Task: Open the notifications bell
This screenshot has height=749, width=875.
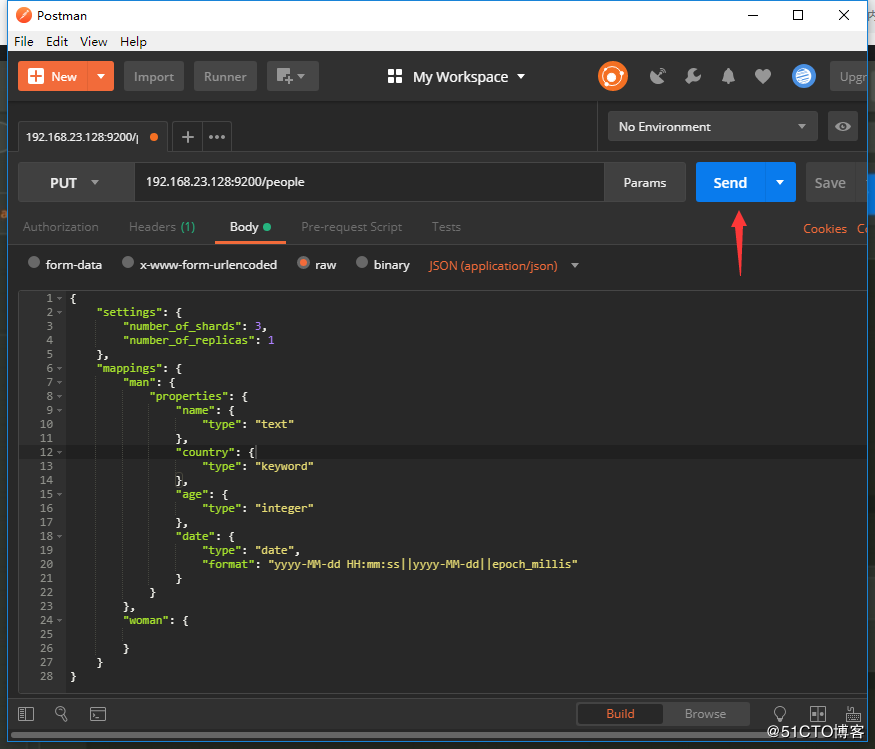Action: tap(728, 76)
